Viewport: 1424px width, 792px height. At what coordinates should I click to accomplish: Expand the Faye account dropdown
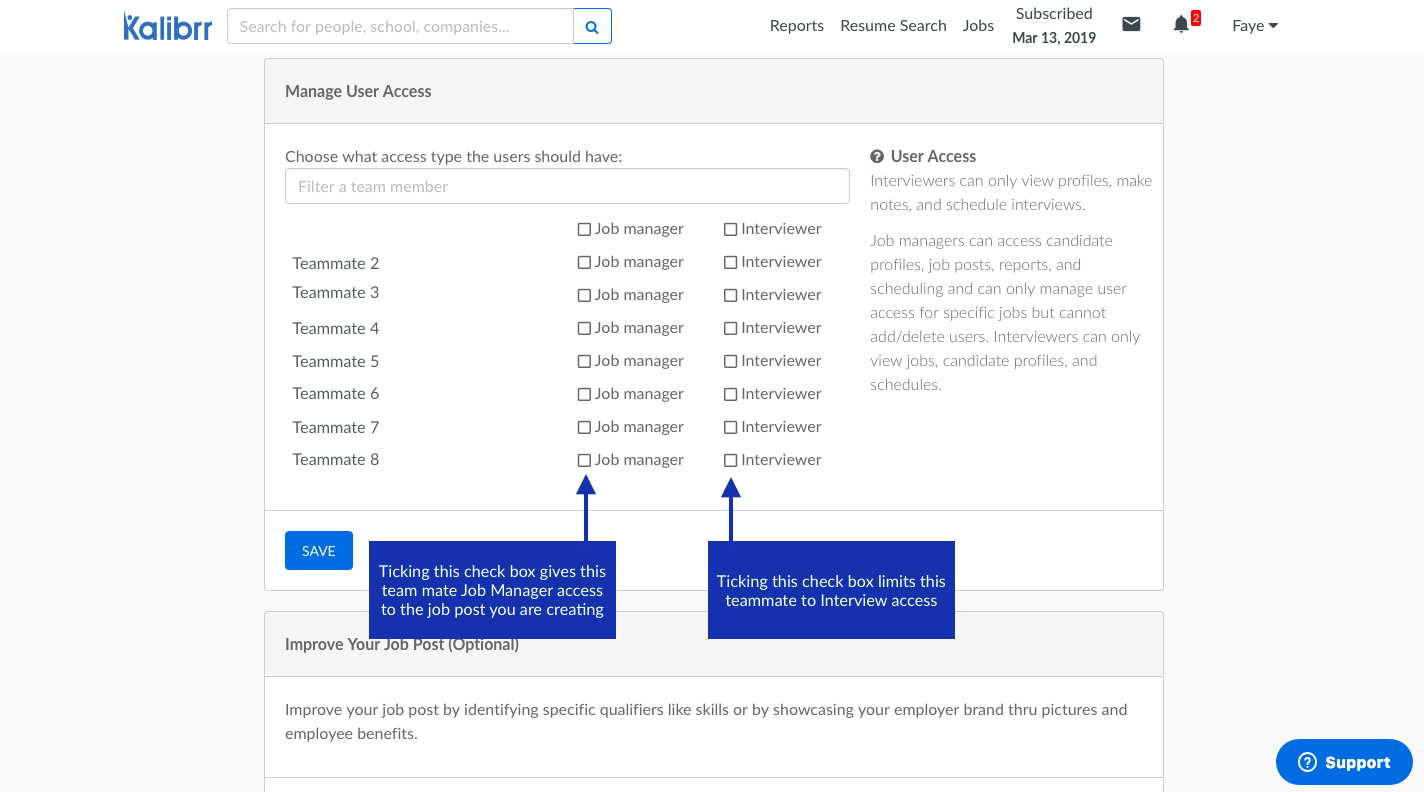point(1254,26)
